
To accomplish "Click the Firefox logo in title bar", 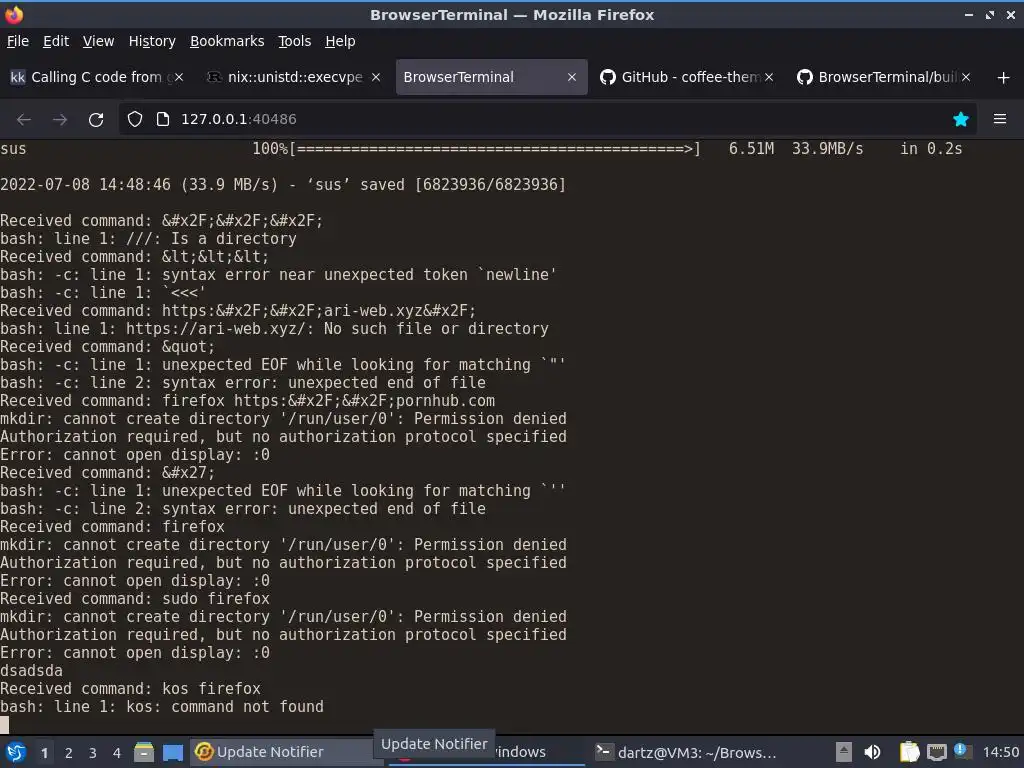I will pyautogui.click(x=14, y=14).
